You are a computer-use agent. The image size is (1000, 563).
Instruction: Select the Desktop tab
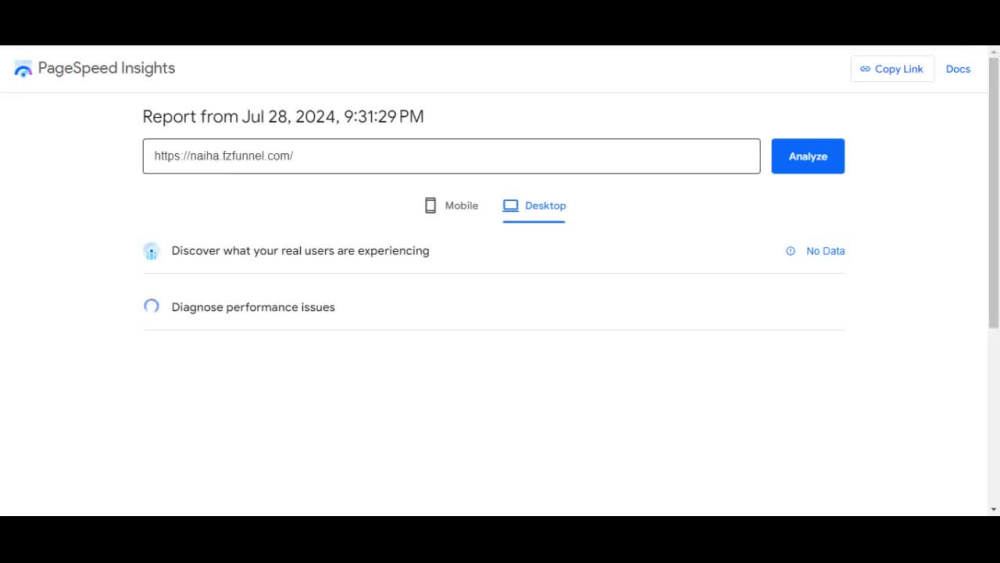pos(534,206)
